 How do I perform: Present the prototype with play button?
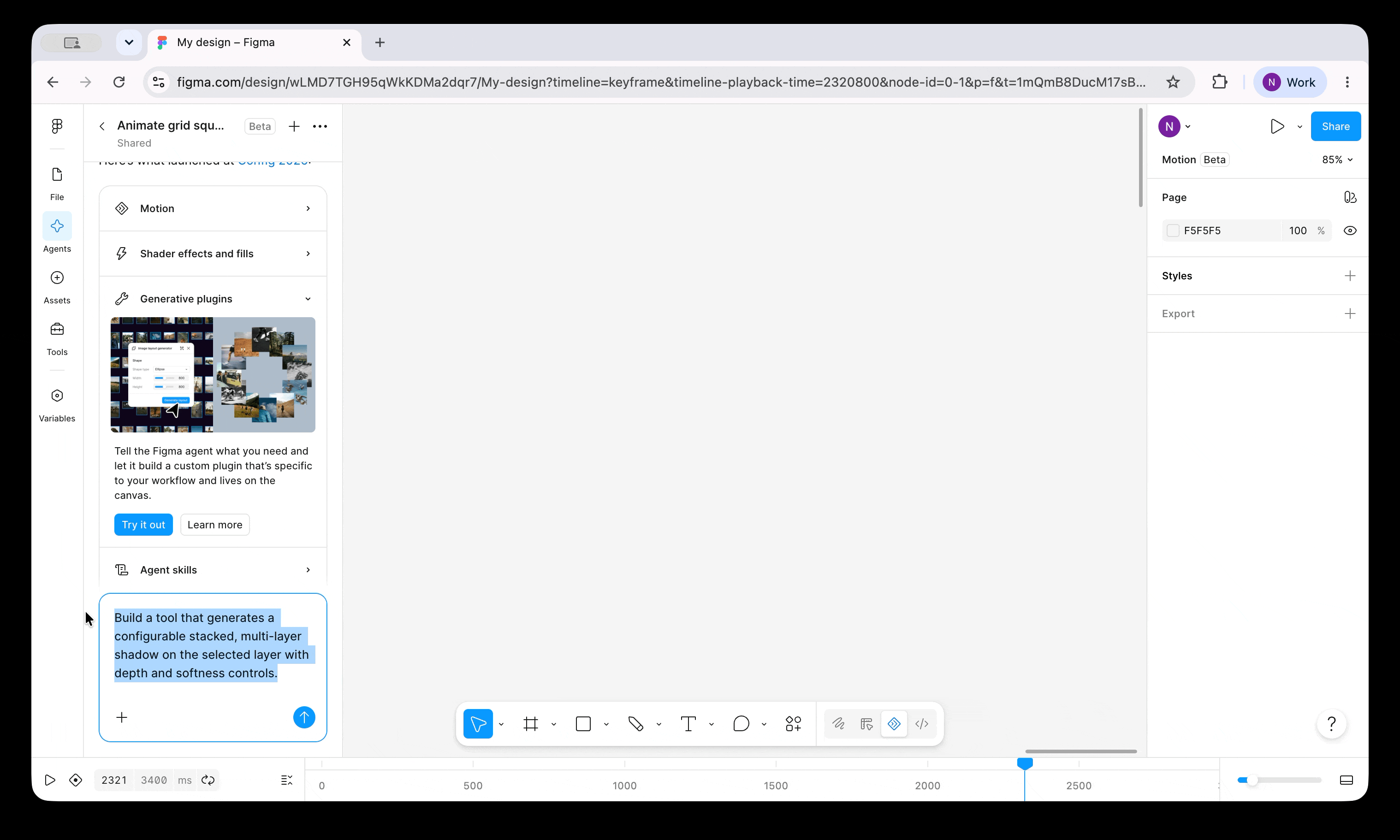[1276, 126]
